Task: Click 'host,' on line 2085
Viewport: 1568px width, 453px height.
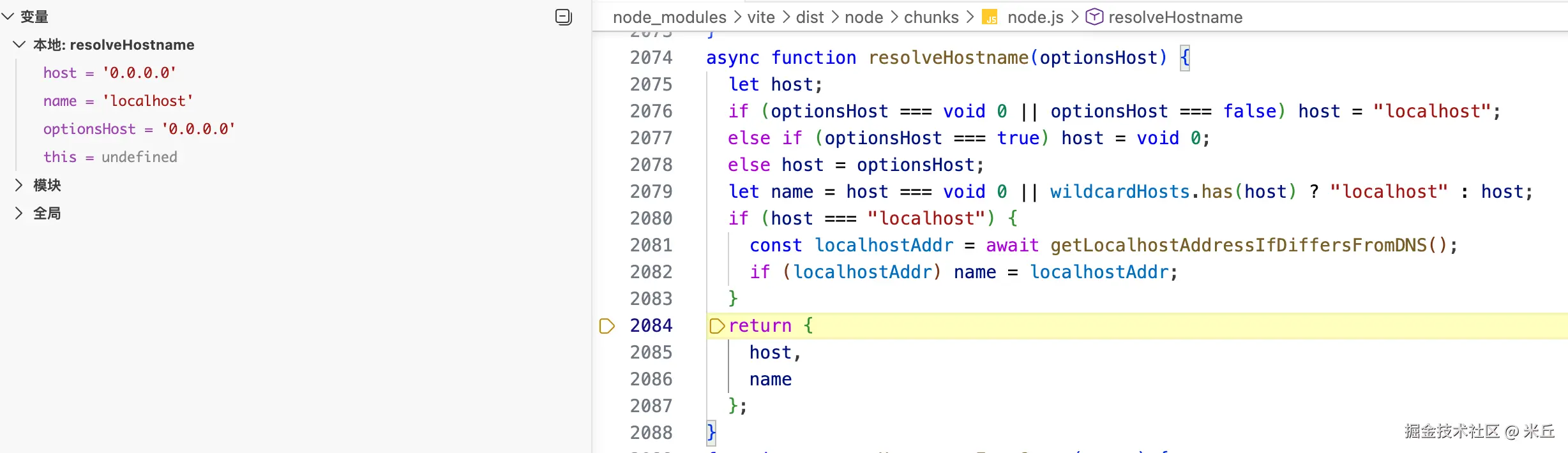Action: tap(775, 353)
